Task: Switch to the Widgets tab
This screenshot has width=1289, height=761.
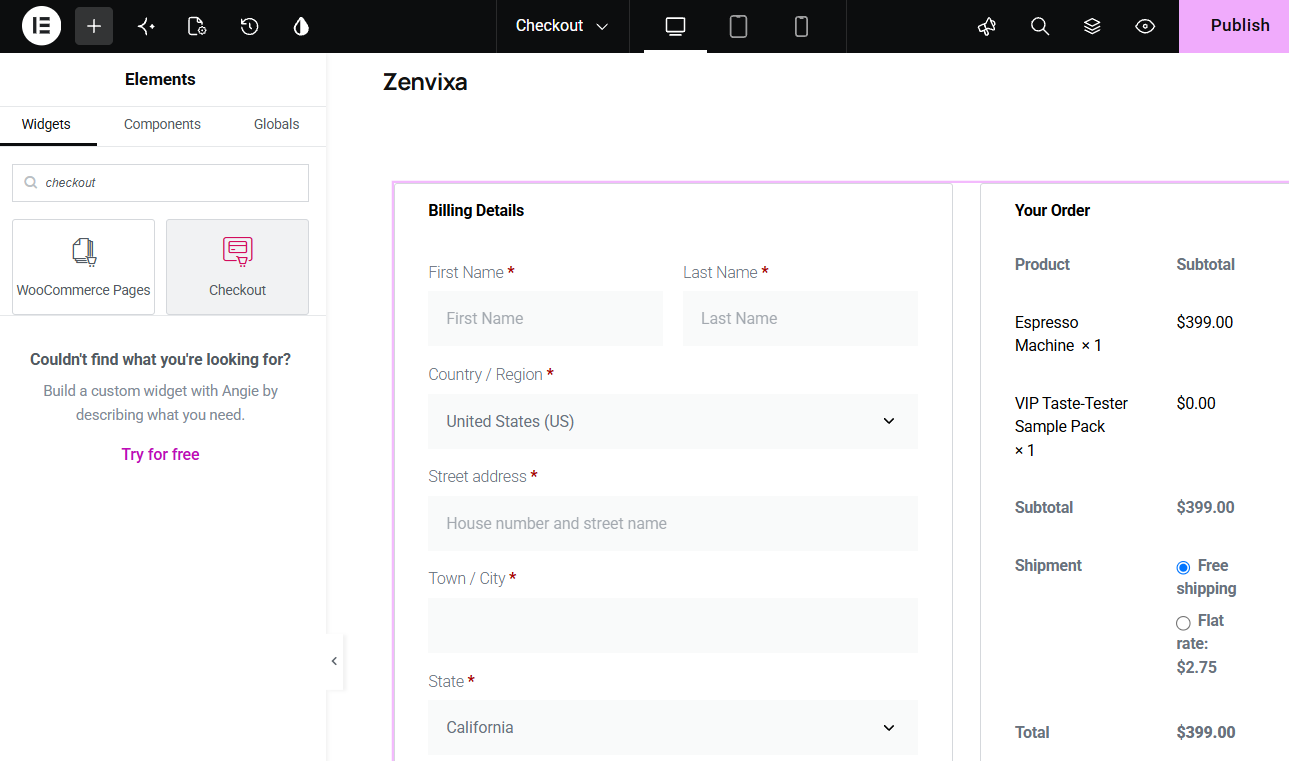Action: click(x=46, y=125)
